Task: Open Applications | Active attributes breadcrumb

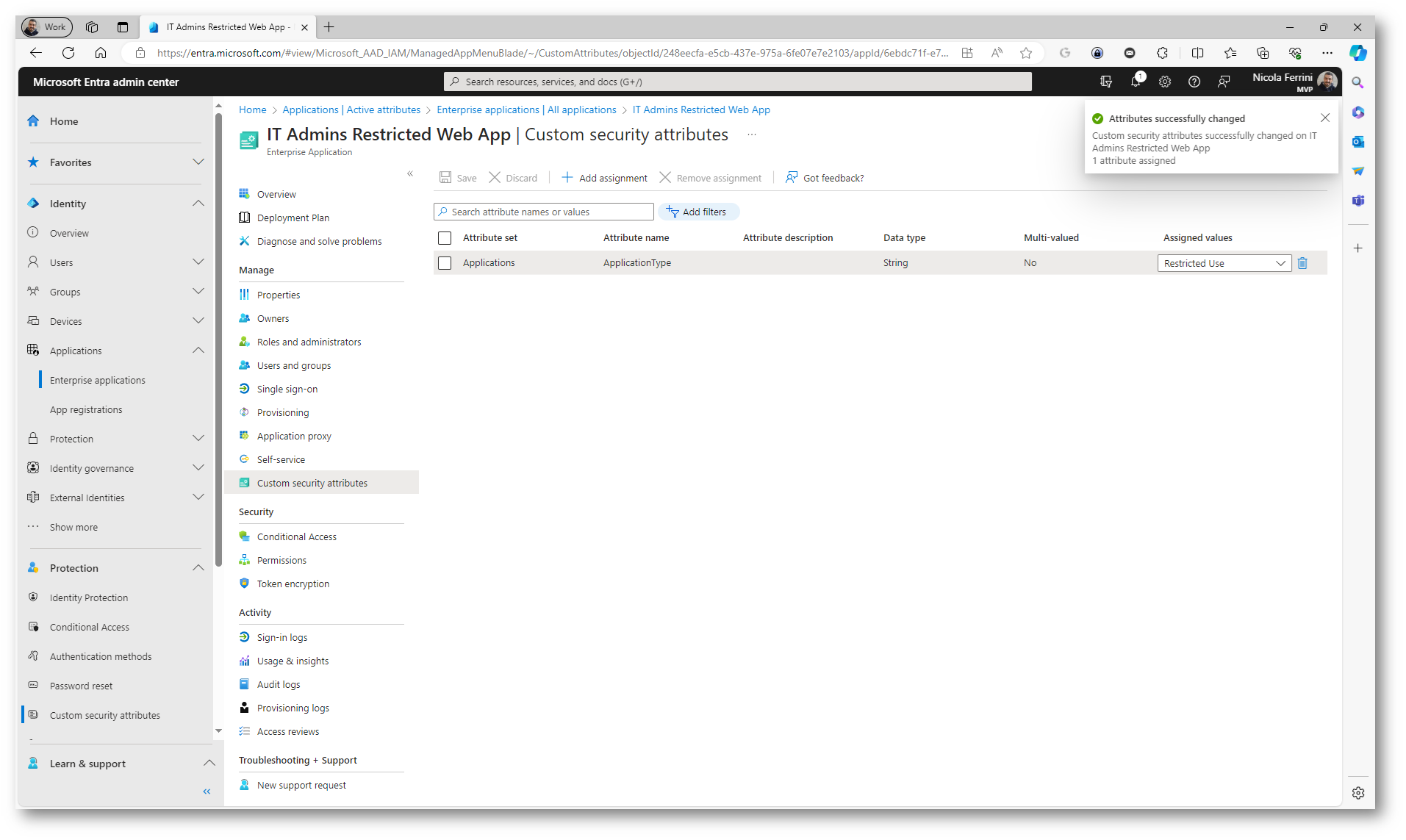Action: [x=351, y=110]
